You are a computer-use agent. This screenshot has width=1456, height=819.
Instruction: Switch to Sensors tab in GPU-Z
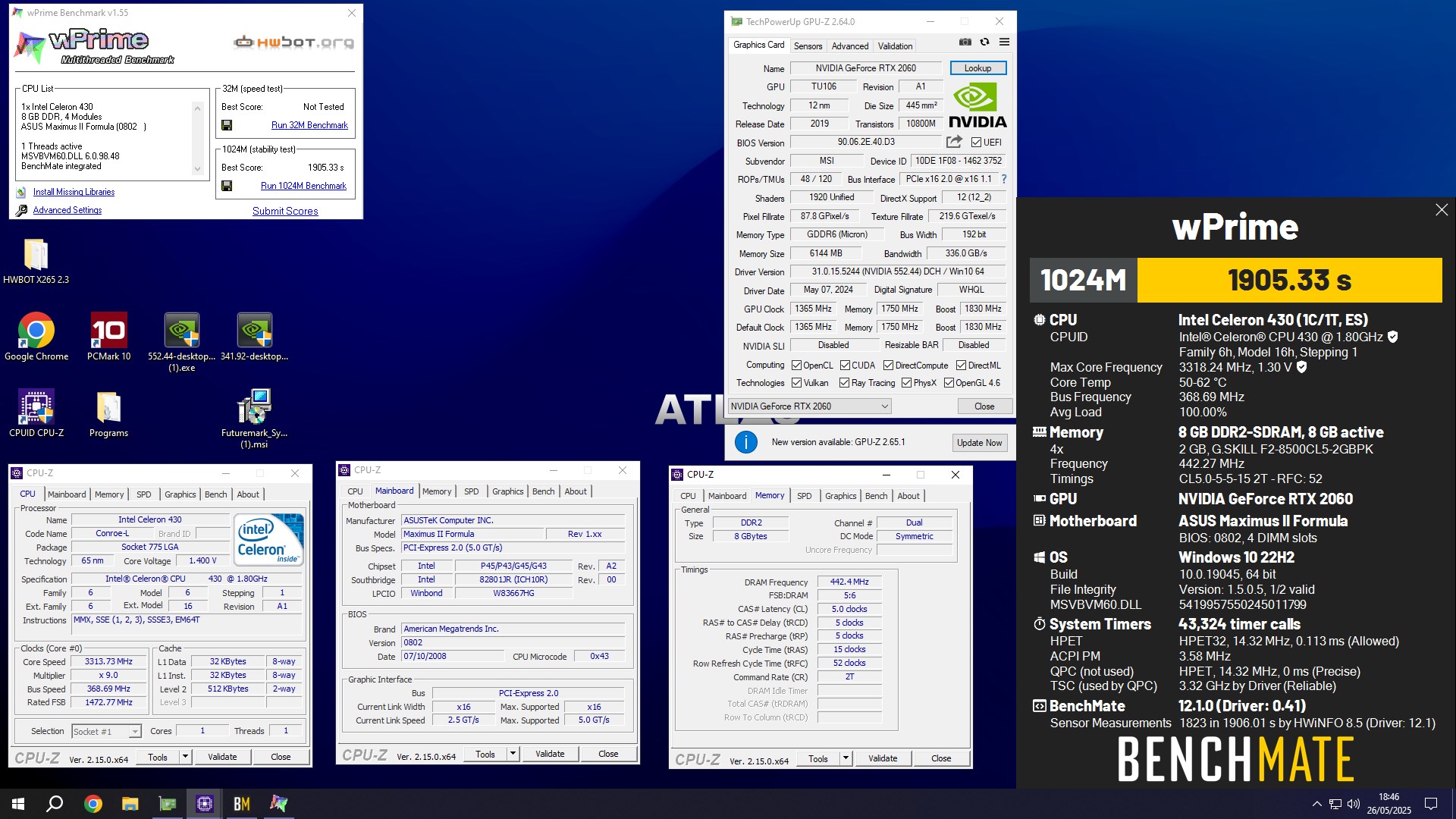click(808, 46)
